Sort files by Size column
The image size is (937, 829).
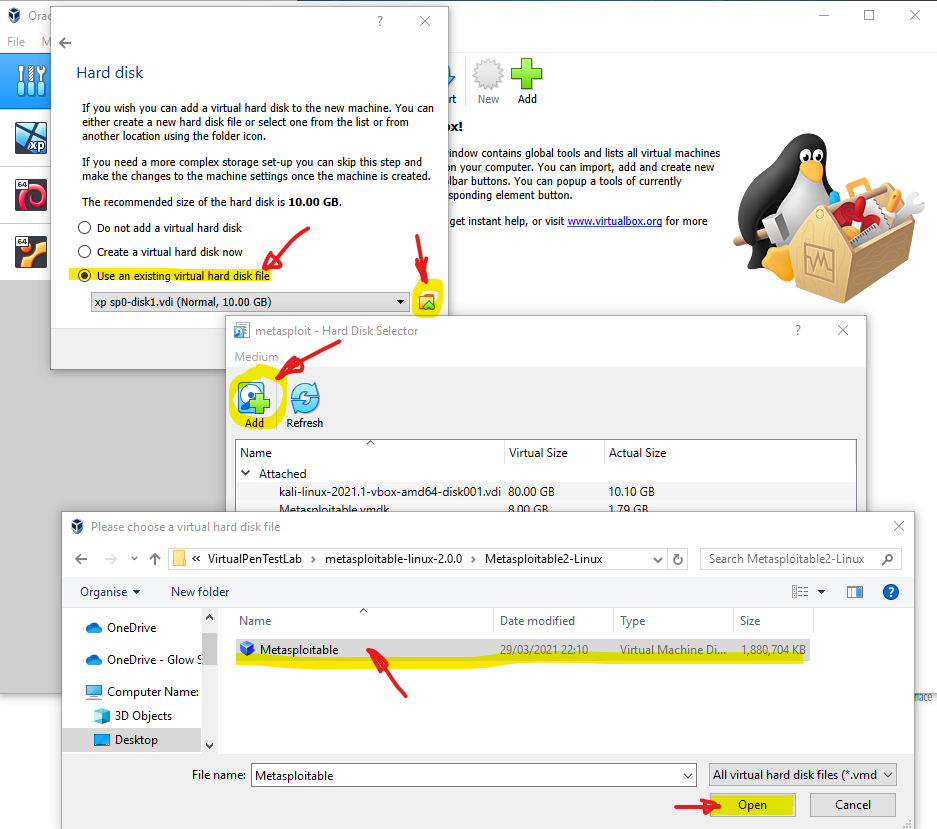pos(773,621)
